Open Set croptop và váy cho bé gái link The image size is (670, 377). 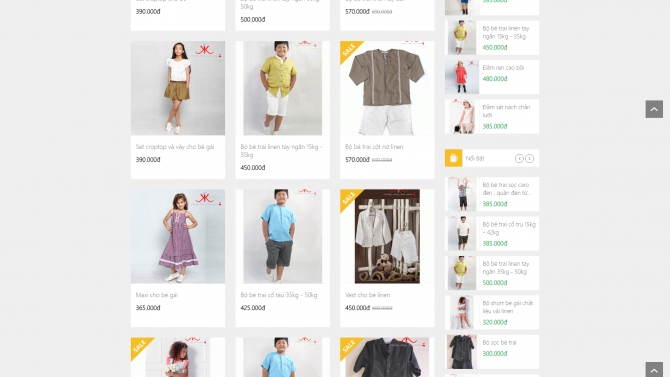(175, 147)
